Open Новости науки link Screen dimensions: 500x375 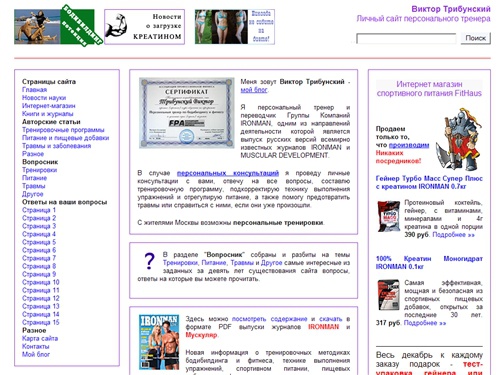tap(44, 98)
